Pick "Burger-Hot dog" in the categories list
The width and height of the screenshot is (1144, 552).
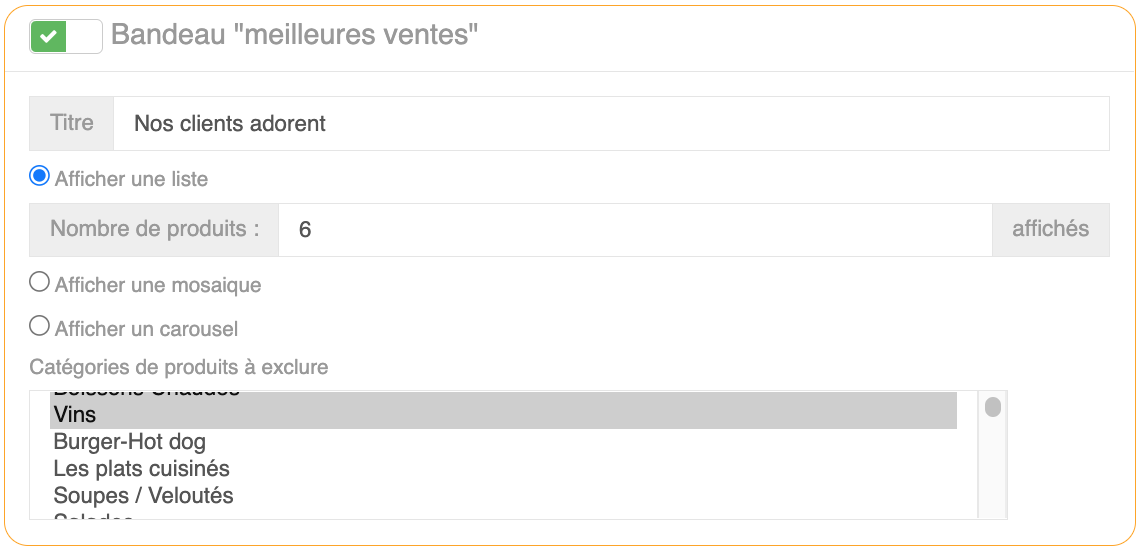[130, 441]
